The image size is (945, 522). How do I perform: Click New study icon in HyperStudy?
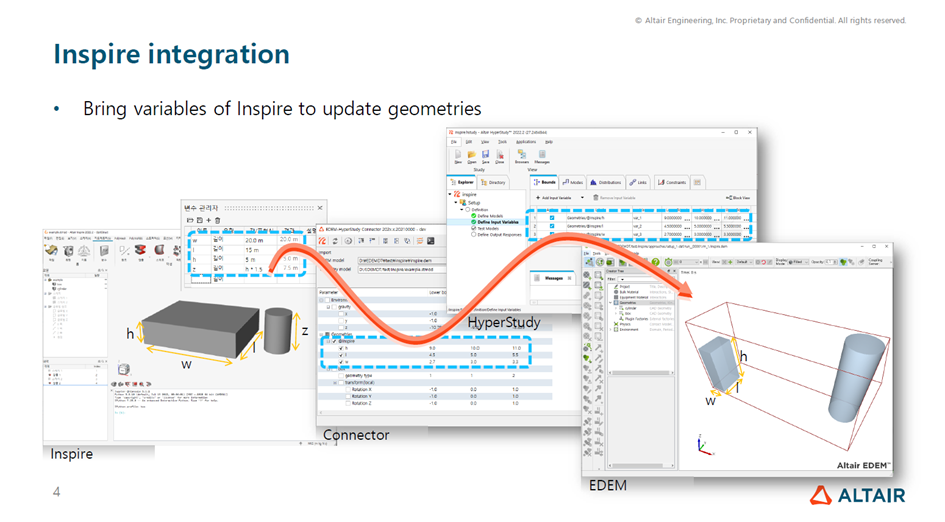pos(457,157)
